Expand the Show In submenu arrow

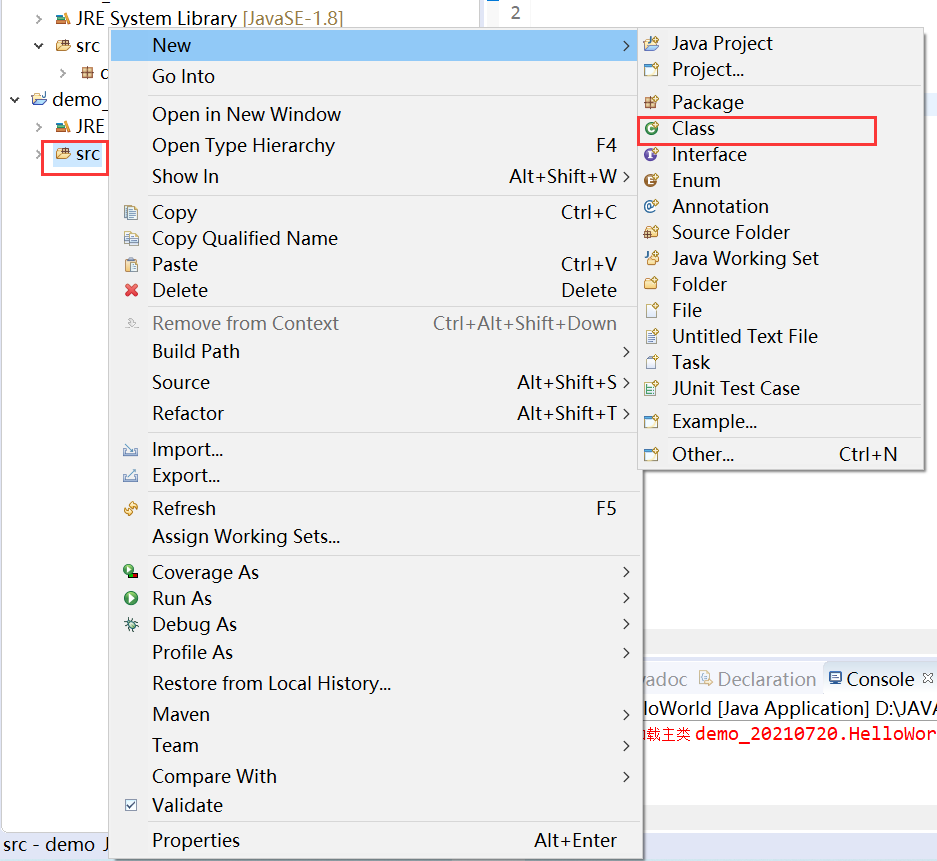[626, 176]
